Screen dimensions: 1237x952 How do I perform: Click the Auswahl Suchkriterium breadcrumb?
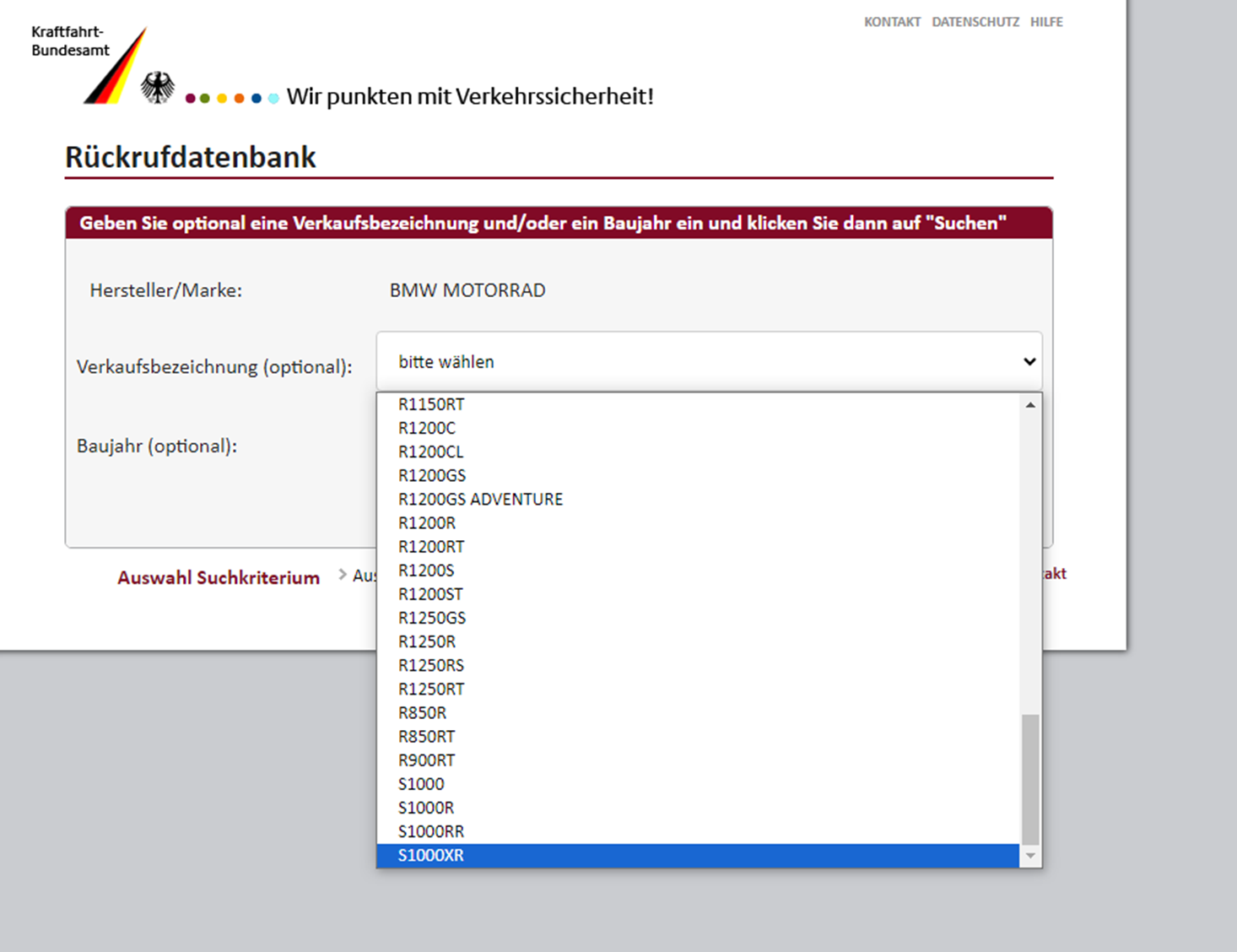(x=219, y=577)
